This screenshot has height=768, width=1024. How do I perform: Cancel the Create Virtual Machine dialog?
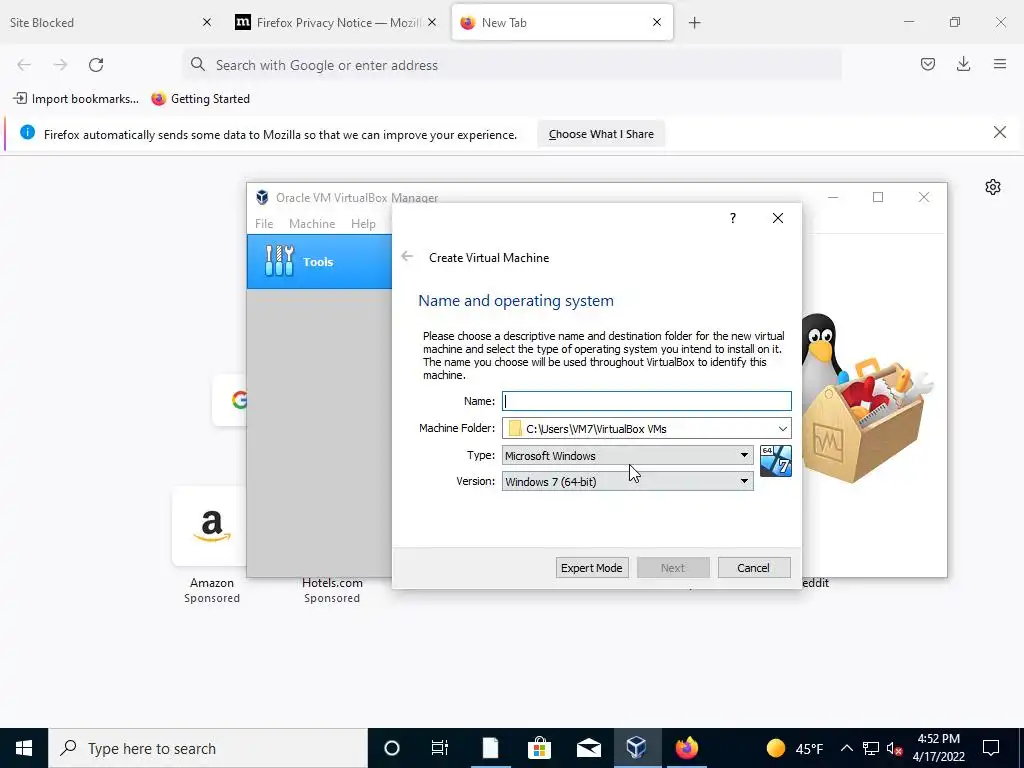click(x=754, y=568)
